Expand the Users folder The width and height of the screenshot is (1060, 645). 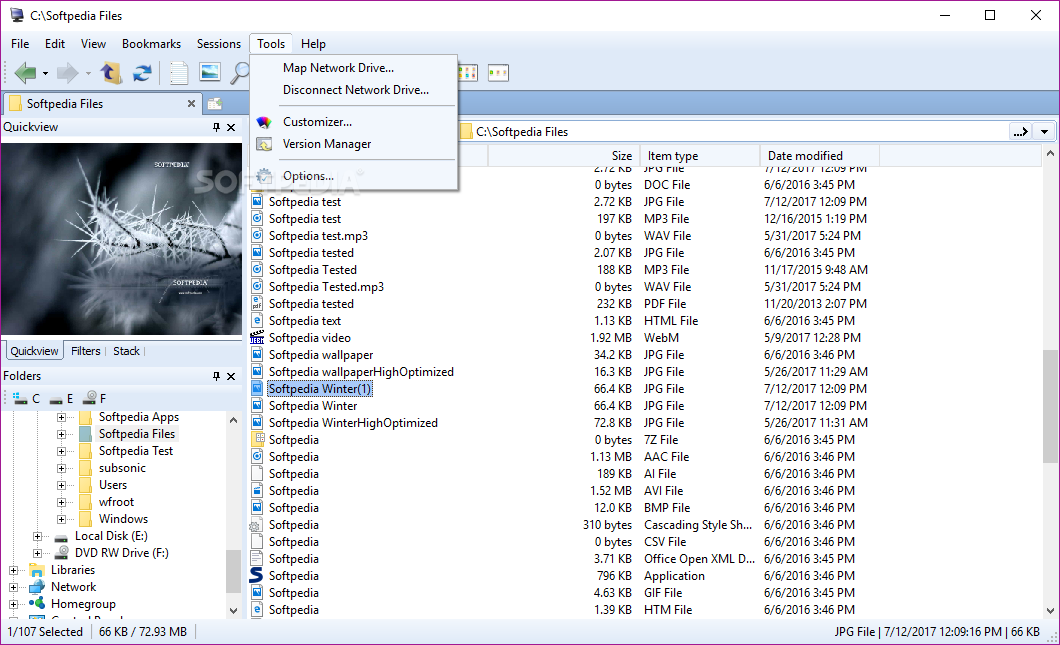[x=62, y=485]
